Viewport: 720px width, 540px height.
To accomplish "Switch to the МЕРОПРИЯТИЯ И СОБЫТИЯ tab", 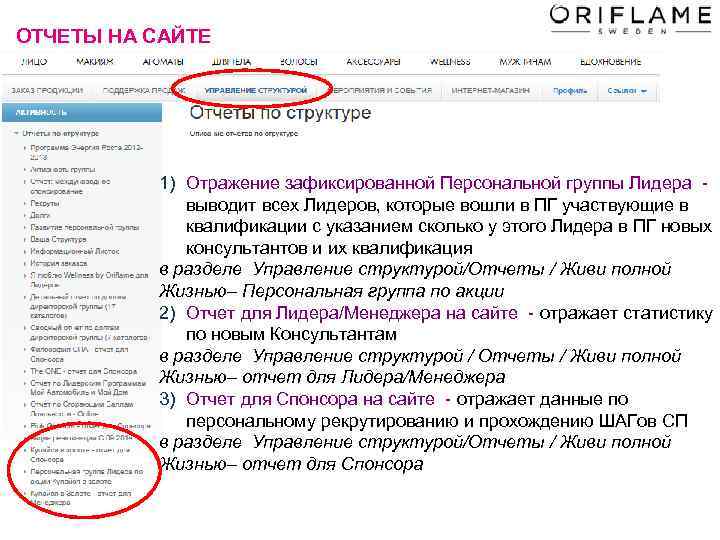I will point(381,90).
